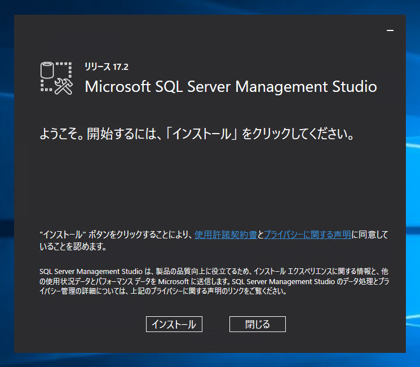Click the ようこそ welcome message text
This screenshot has width=420, height=367.
pos(197,134)
